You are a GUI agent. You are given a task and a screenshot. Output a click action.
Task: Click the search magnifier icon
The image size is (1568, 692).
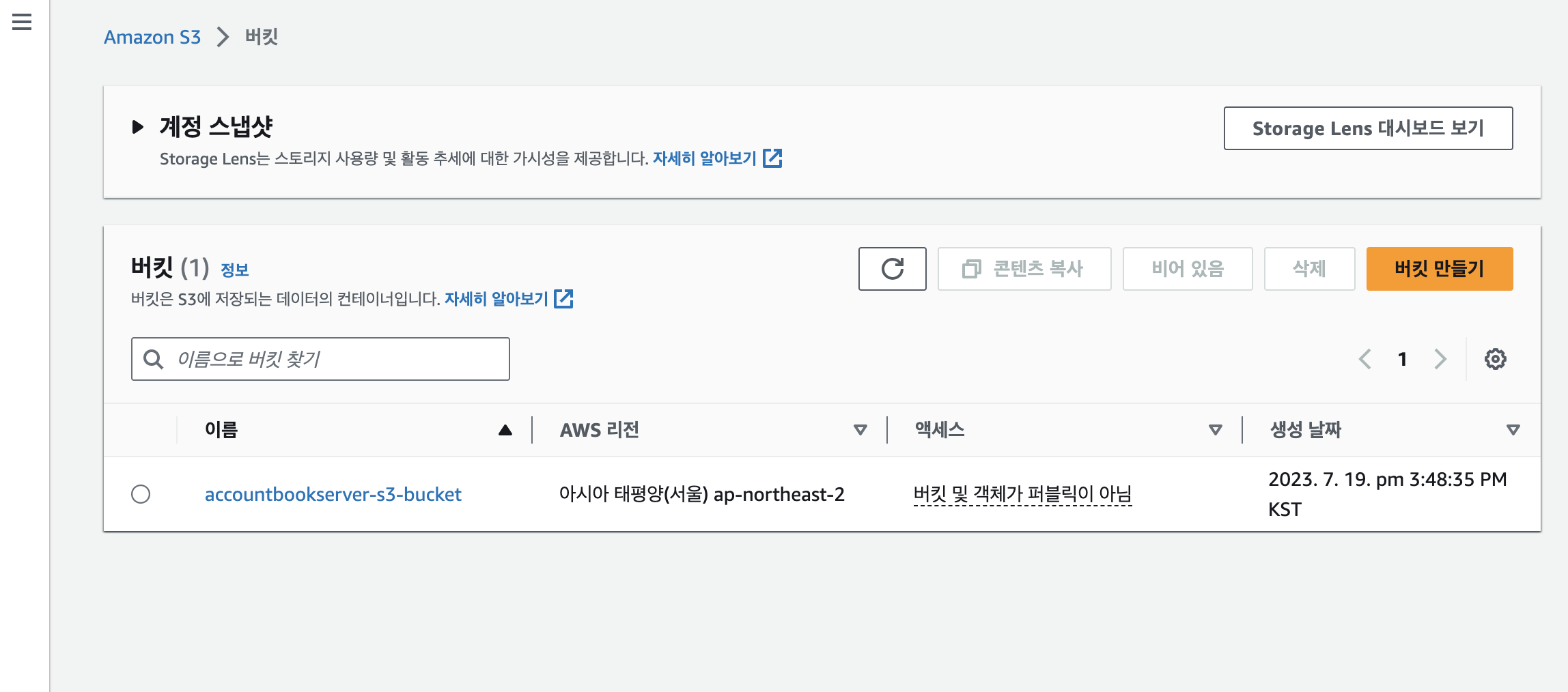(154, 359)
